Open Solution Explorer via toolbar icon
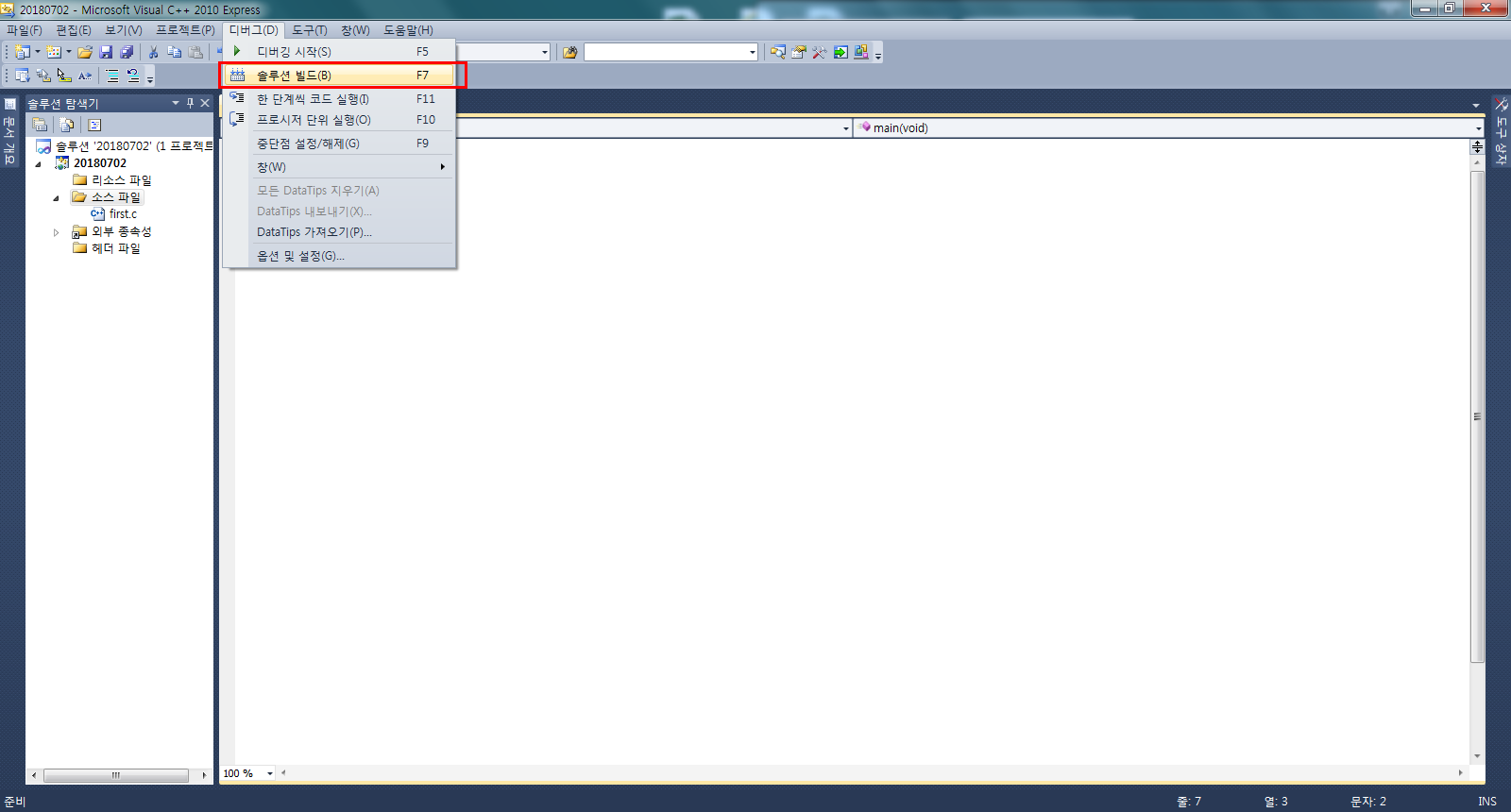The height and width of the screenshot is (812, 1511). [777, 52]
